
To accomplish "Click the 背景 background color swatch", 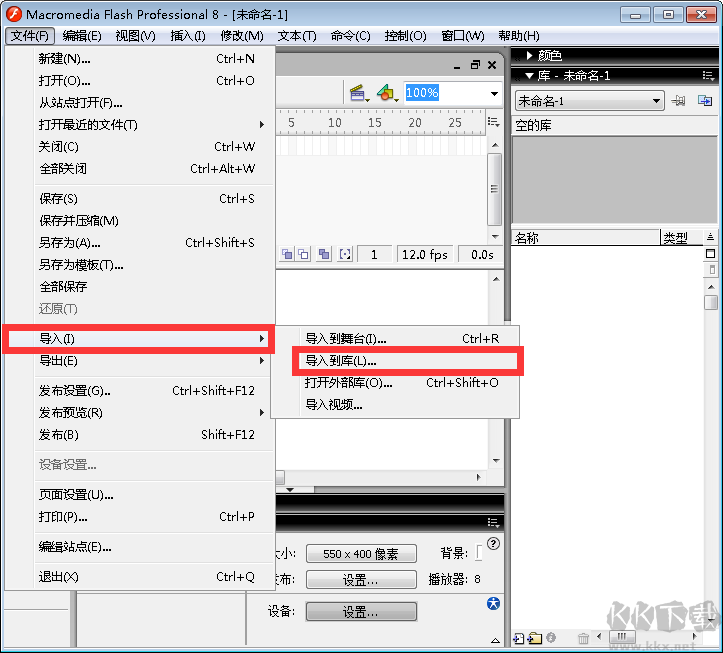I will [479, 553].
